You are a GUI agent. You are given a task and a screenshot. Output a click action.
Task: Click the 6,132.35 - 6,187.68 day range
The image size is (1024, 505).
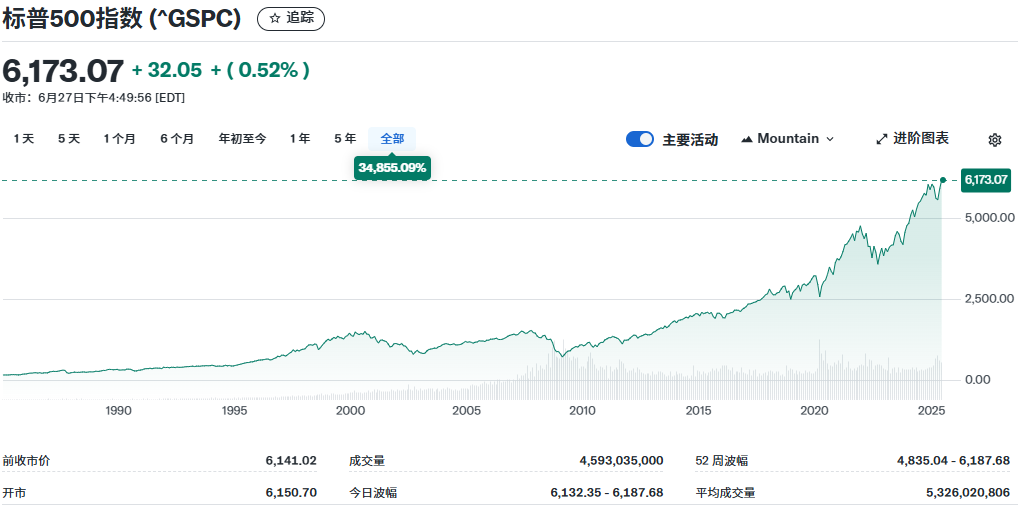pyautogui.click(x=607, y=493)
